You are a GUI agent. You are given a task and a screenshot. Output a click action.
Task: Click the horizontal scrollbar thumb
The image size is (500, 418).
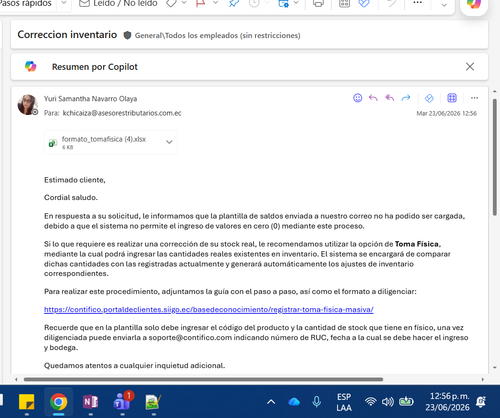tap(203, 379)
